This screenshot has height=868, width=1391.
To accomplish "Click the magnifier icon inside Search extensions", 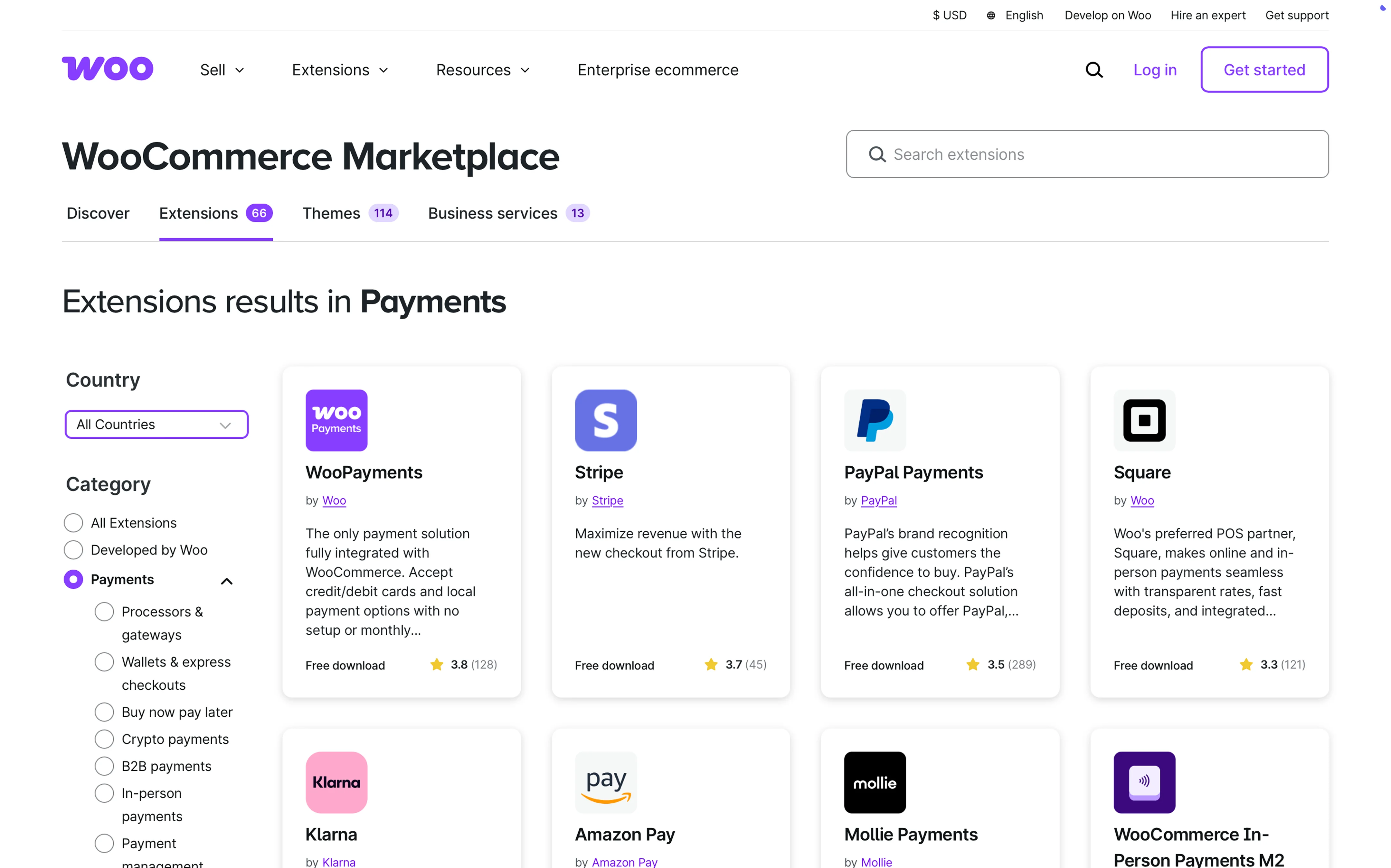I will [877, 154].
